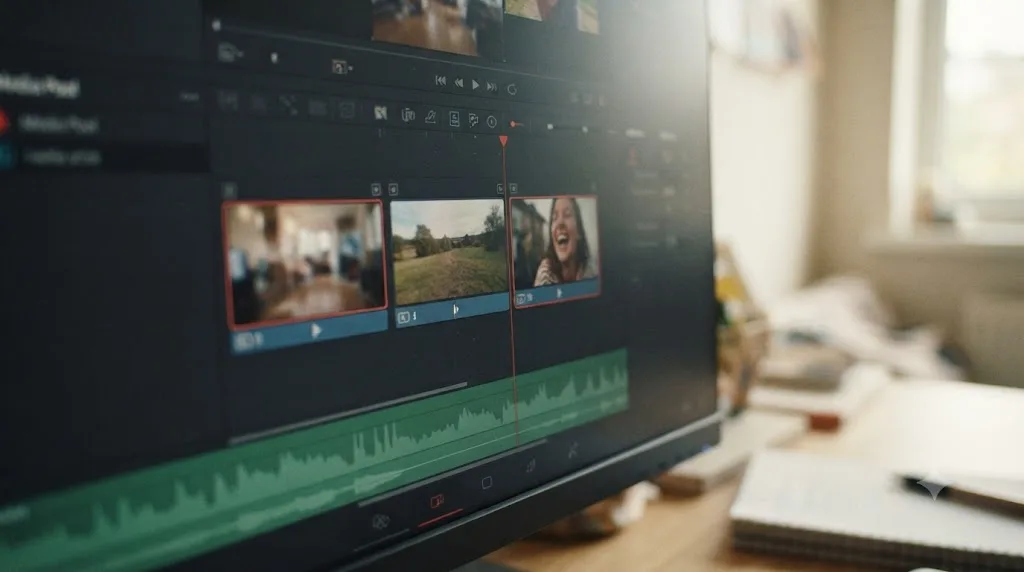Toggle the loop playback circular arrow
Image resolution: width=1024 pixels, height=572 pixels.
click(512, 89)
